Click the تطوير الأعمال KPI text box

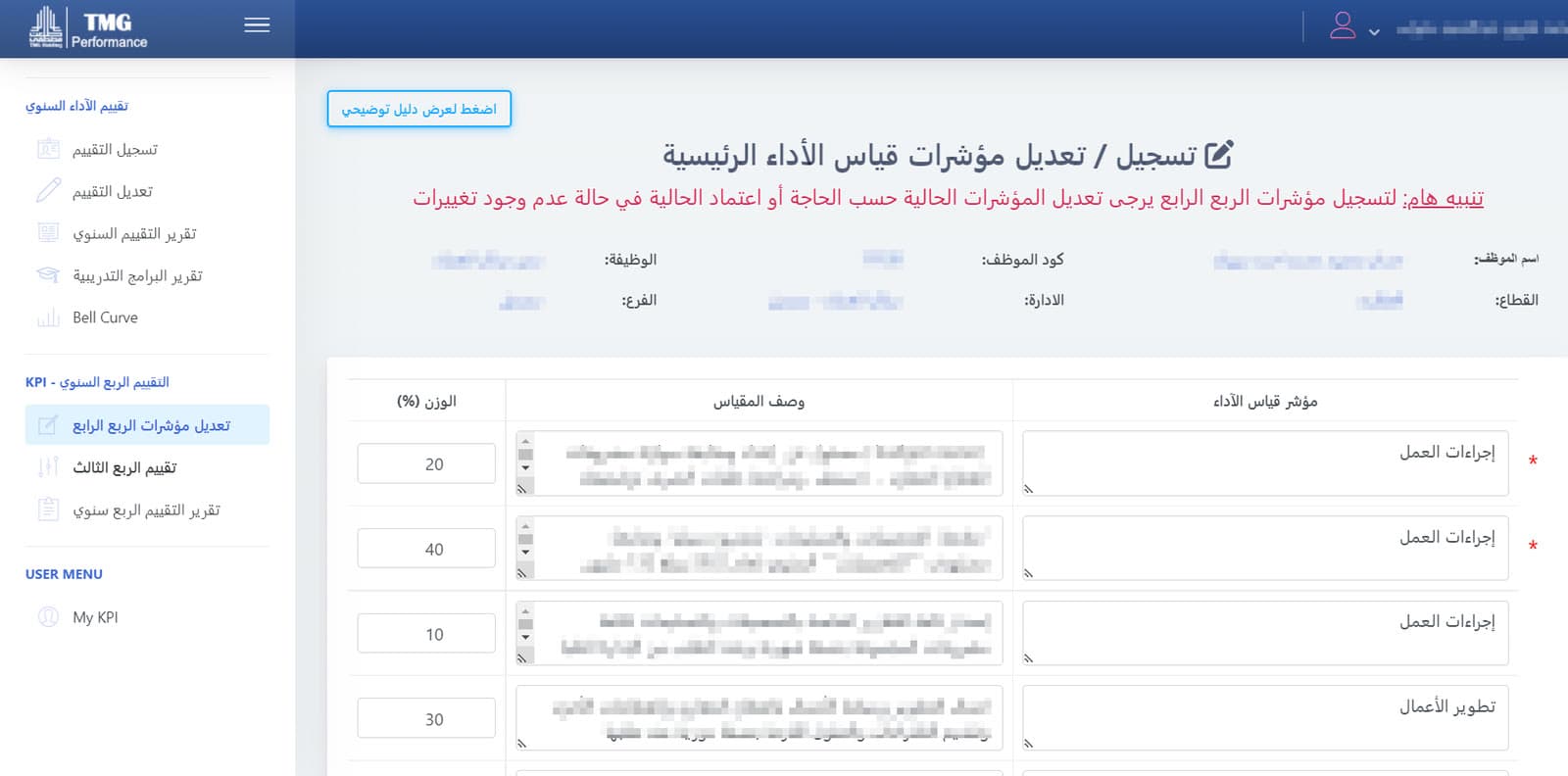coord(1265,718)
